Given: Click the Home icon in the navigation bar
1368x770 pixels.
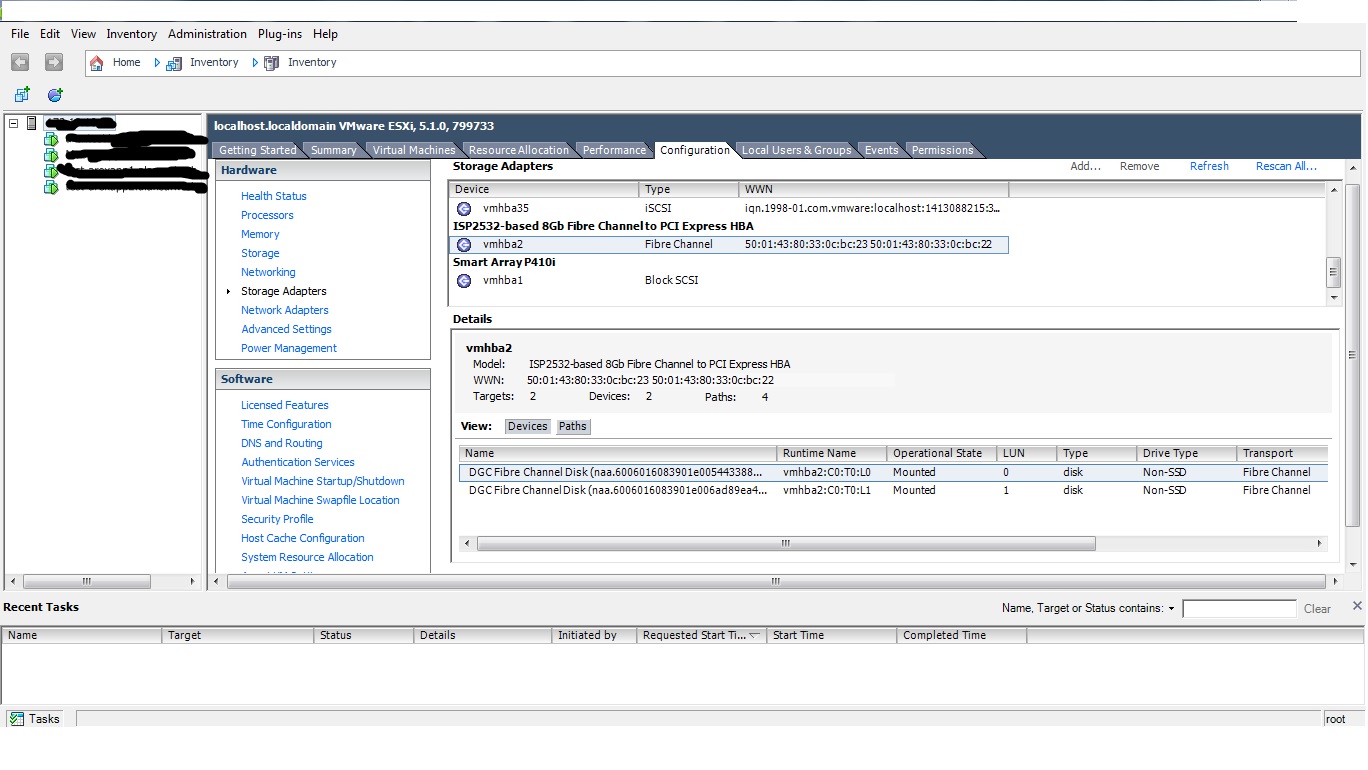Looking at the screenshot, I should point(96,62).
